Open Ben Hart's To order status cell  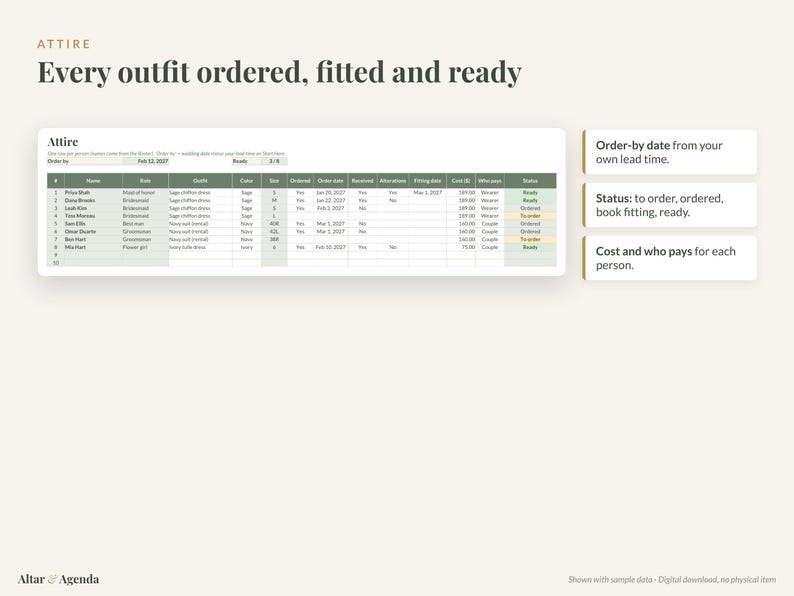pyautogui.click(x=530, y=240)
